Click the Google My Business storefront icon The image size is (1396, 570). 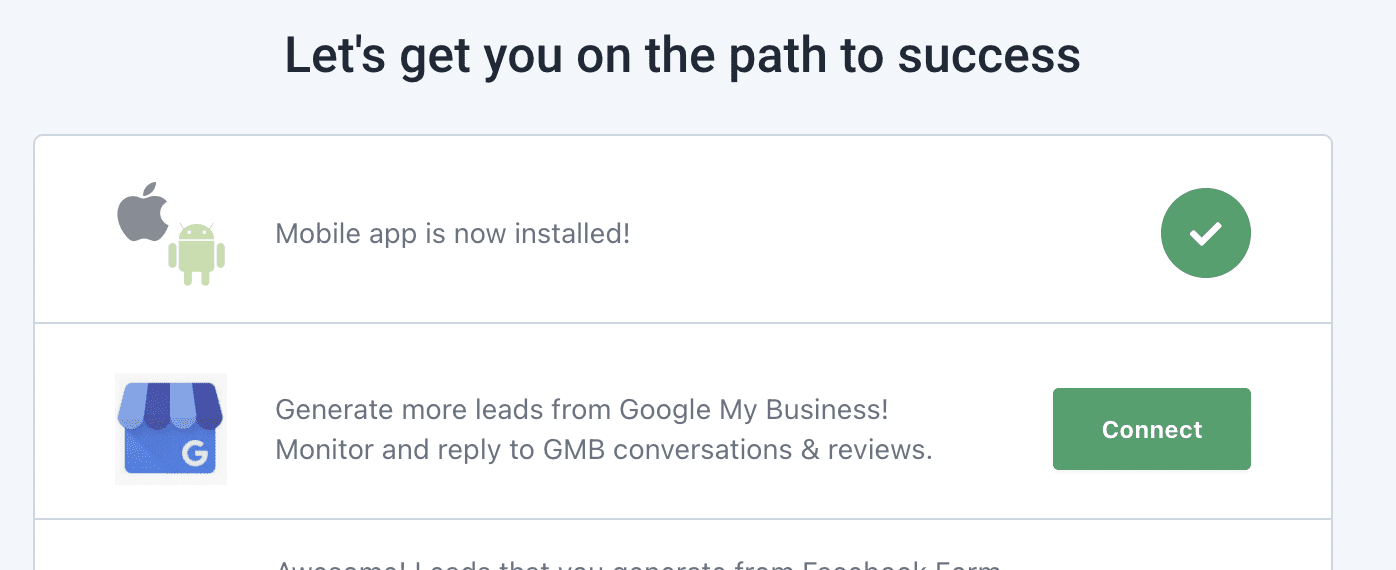[x=171, y=429]
